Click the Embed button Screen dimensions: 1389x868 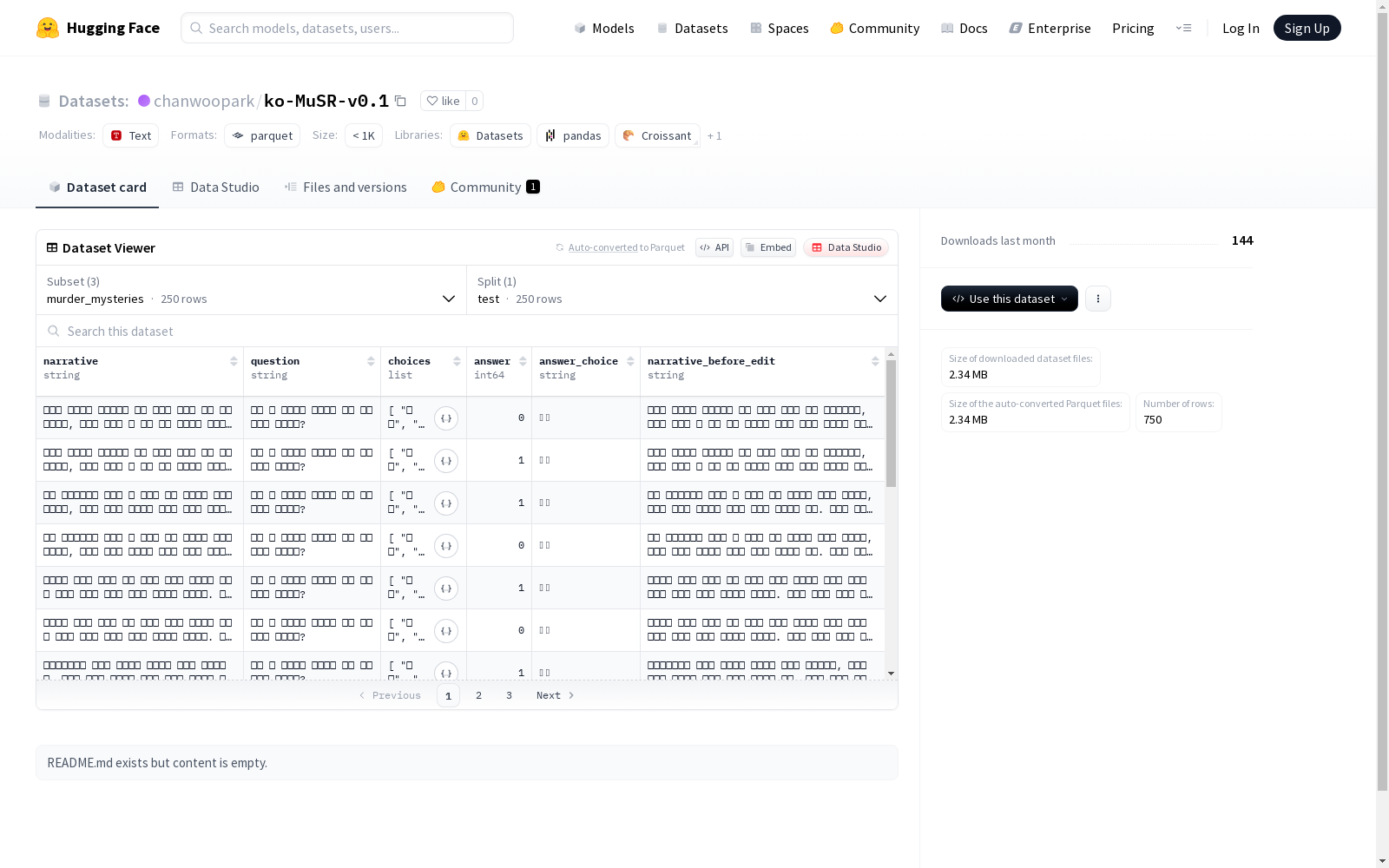[768, 247]
